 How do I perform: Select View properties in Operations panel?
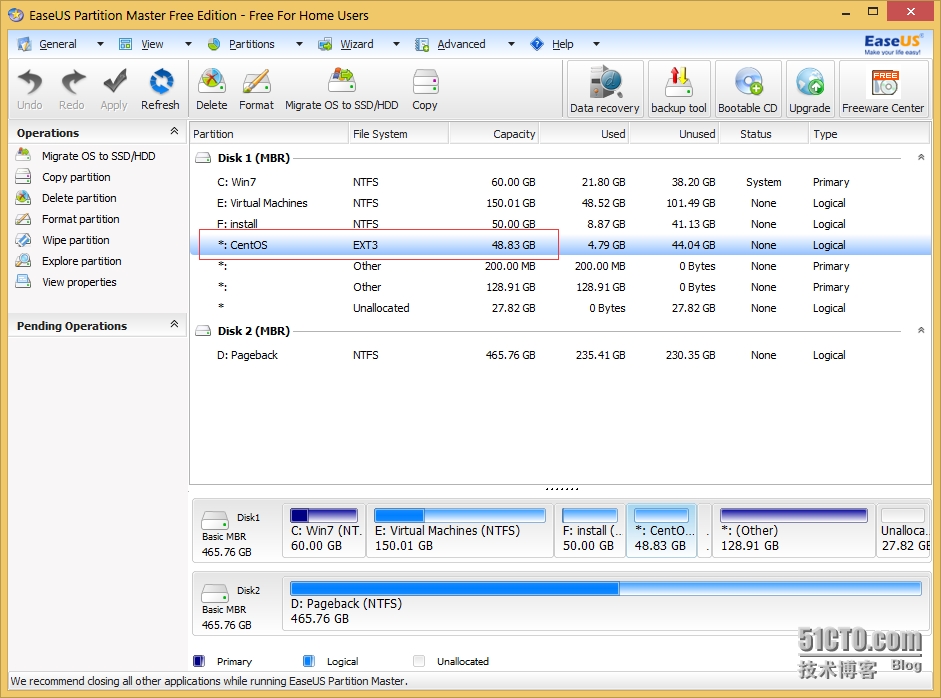click(79, 282)
